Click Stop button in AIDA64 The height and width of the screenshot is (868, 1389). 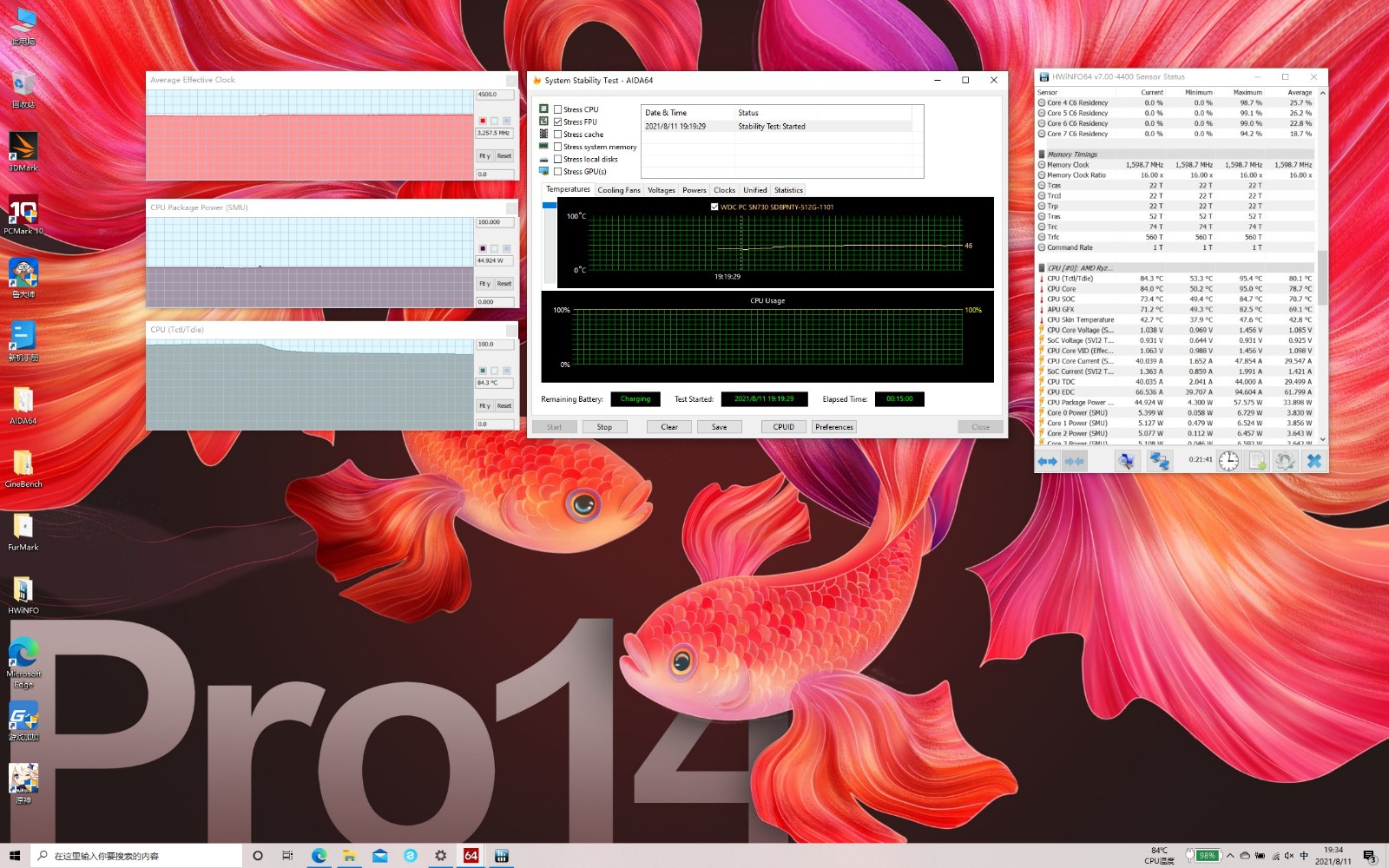[x=604, y=427]
